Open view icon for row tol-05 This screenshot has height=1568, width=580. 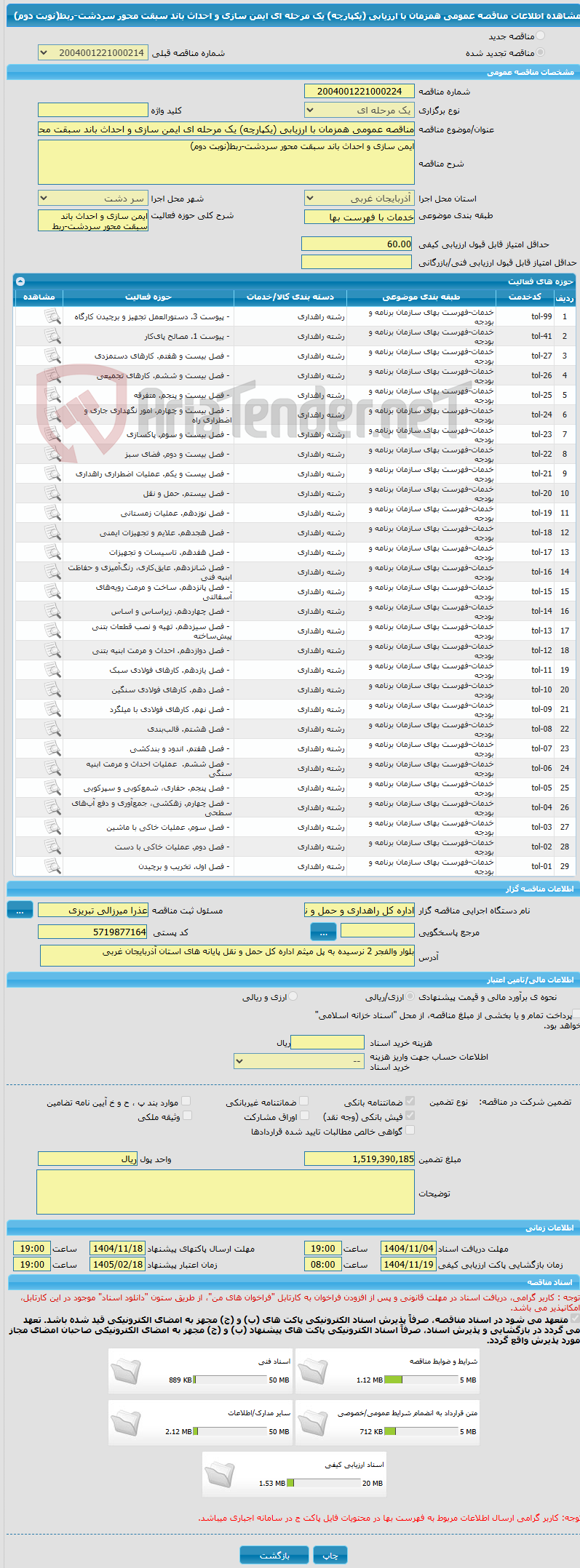click(52, 788)
